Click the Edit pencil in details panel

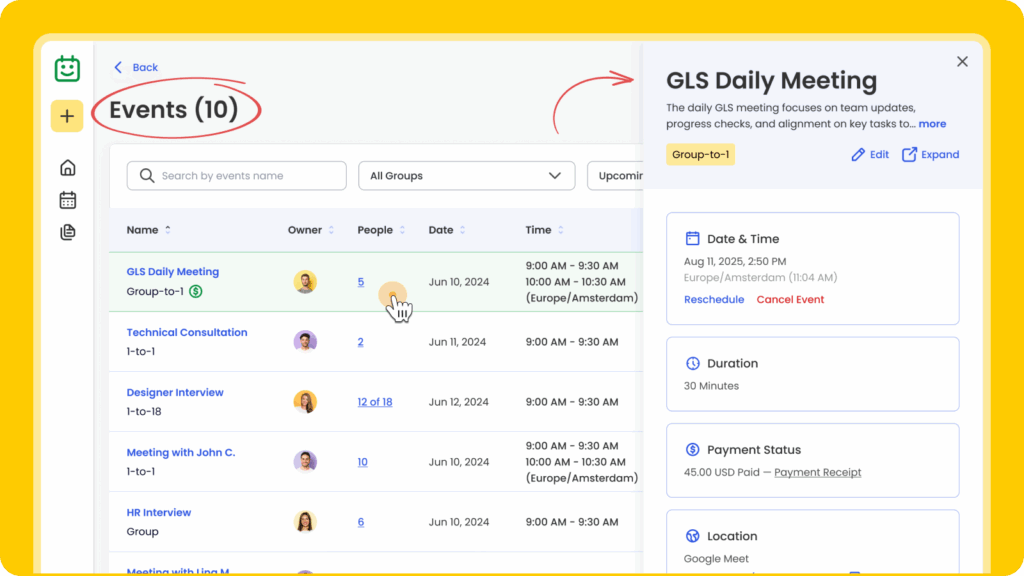pos(869,155)
